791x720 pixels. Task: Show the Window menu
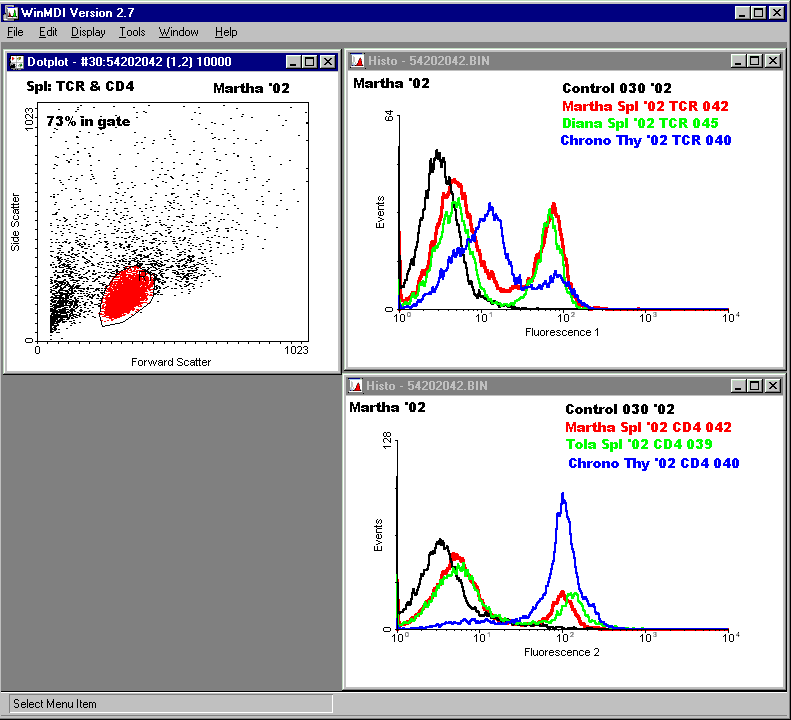coord(179,32)
